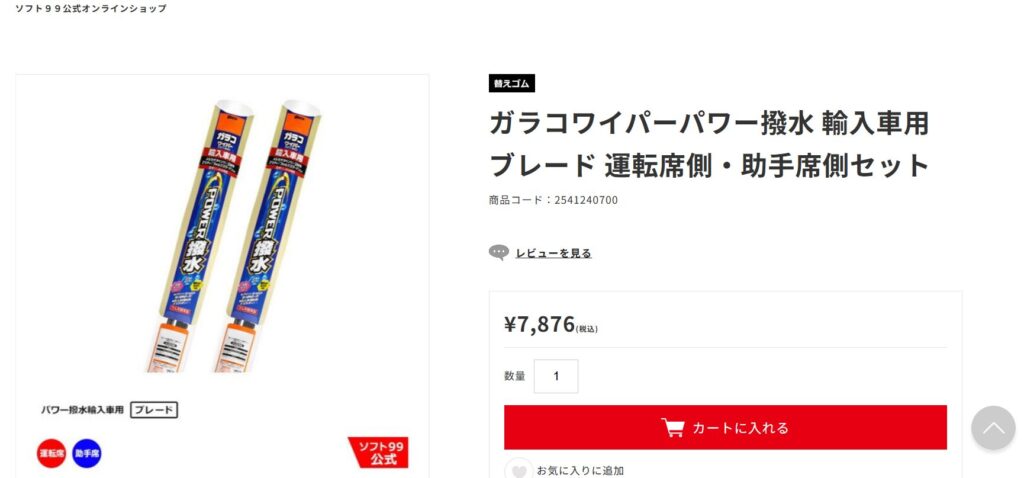Image resolution: width=1024 pixels, height=478 pixels.
Task: Click the ガラコワイパーパワー撥水 product title
Action: click(x=709, y=144)
